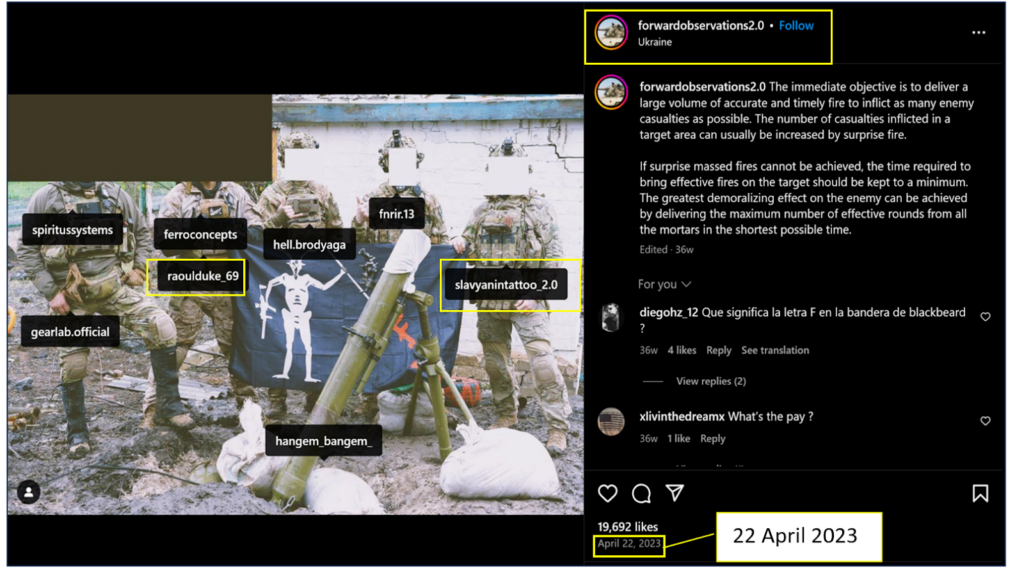Image resolution: width=1024 pixels, height=577 pixels.
Task: Expand View replies (2)
Action: point(710,381)
